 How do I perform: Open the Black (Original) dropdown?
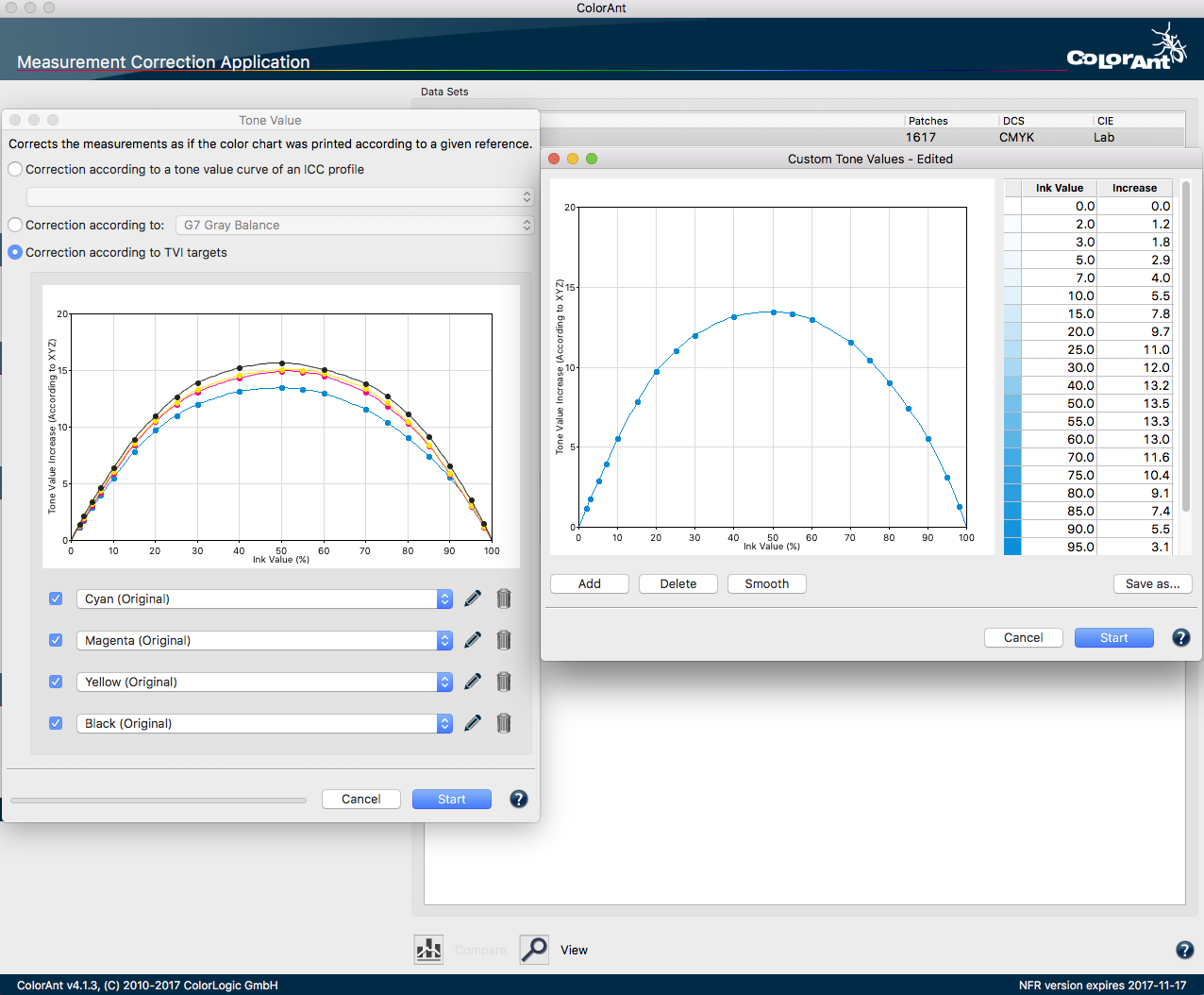264,723
